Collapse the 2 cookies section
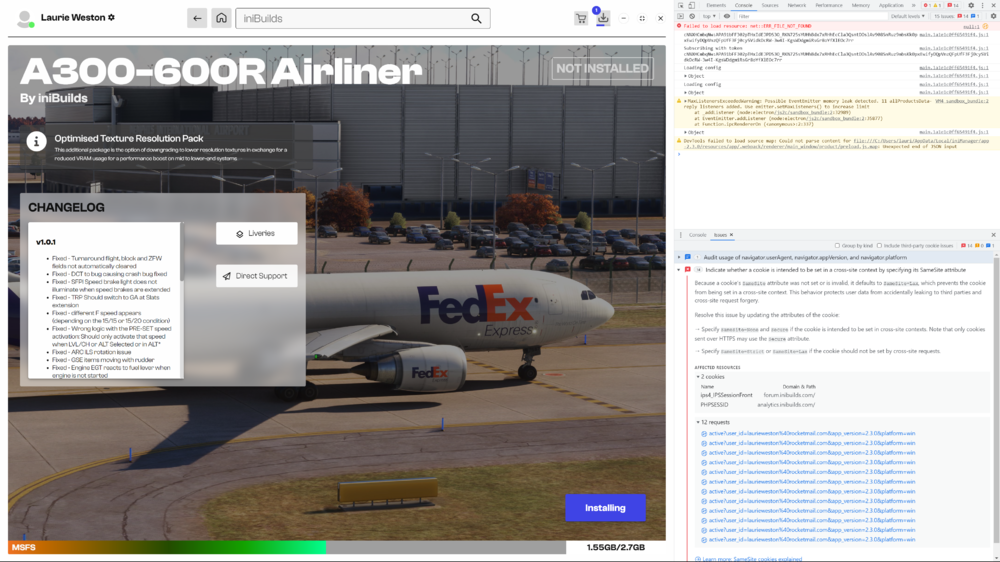This screenshot has height=562, width=1000. tap(698, 377)
